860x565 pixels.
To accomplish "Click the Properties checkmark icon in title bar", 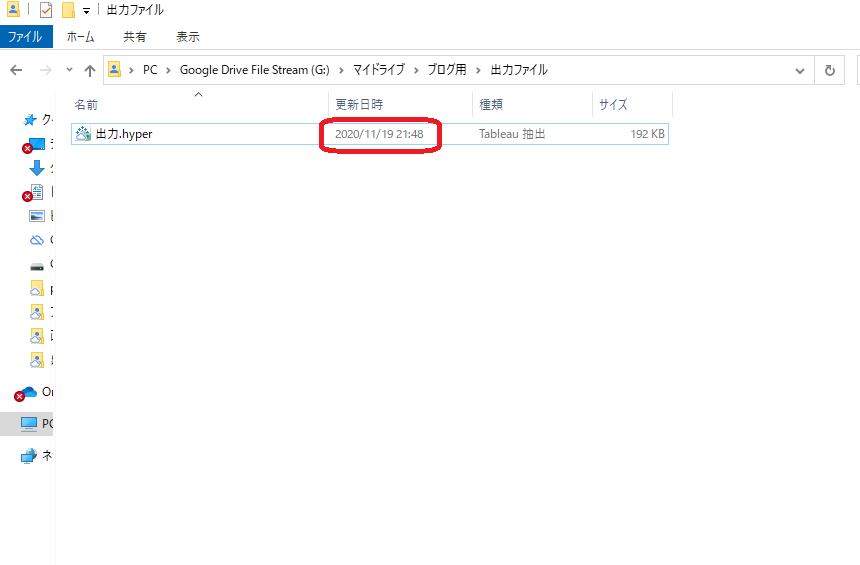I will (46, 10).
